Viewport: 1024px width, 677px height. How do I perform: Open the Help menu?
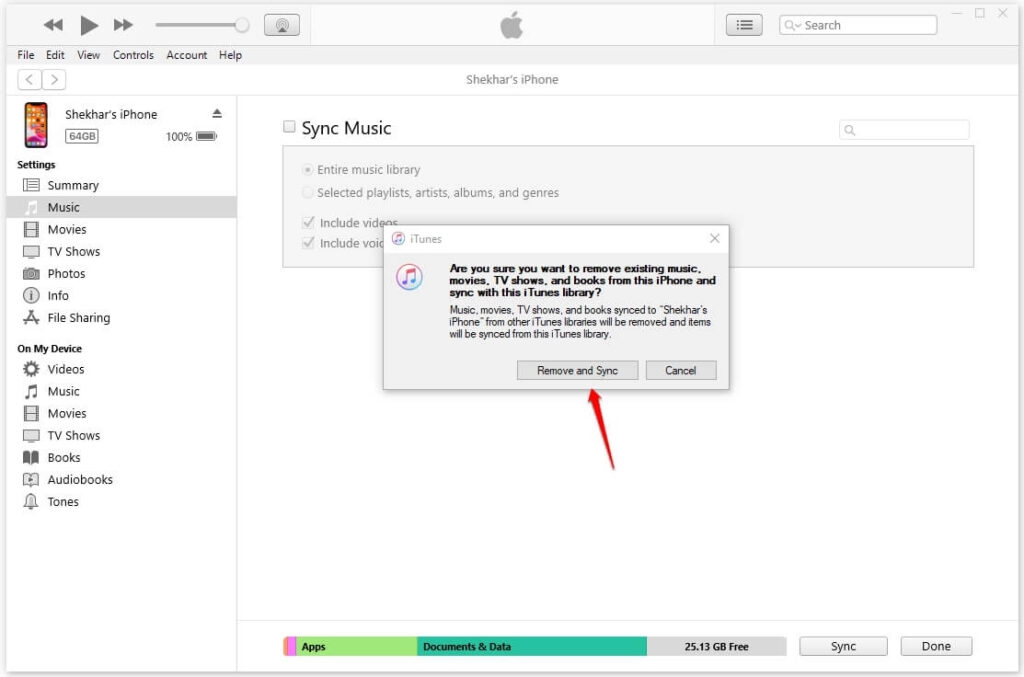pos(230,55)
